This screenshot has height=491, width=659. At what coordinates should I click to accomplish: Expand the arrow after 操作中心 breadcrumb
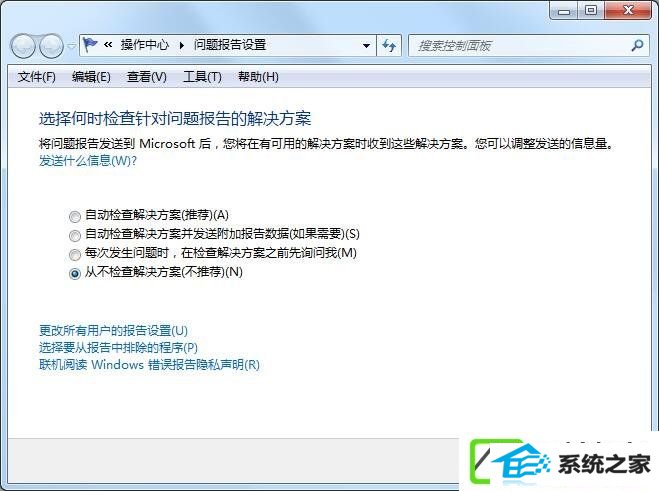click(182, 45)
